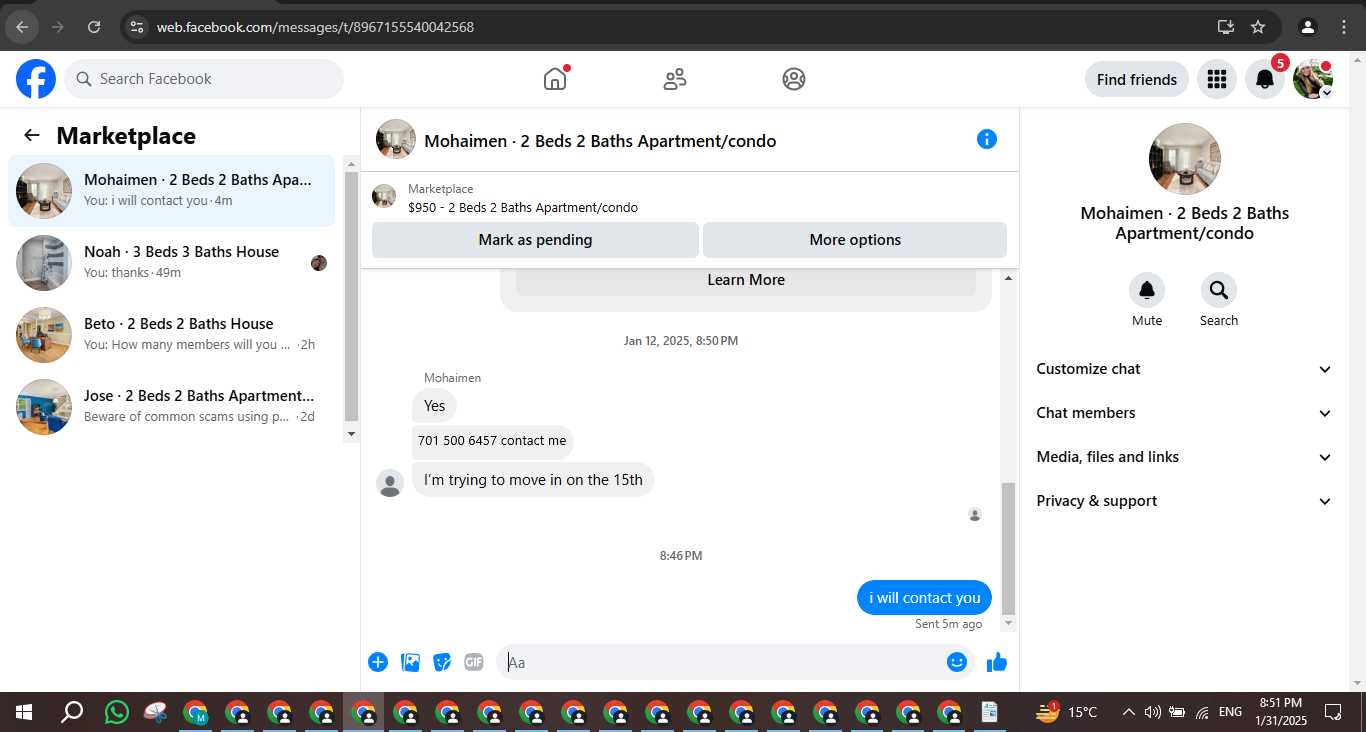Image resolution: width=1366 pixels, height=732 pixels.
Task: Expand the Privacy & support section
Action: coord(1185,501)
